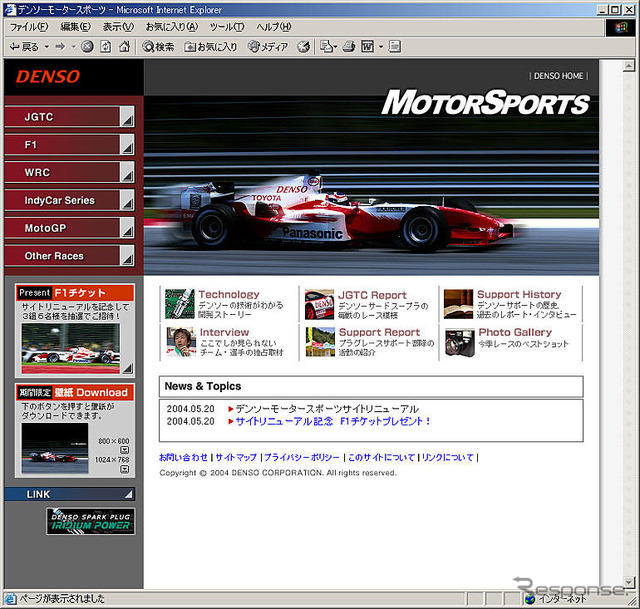This screenshot has width=640, height=609.
Task: Open the Support History section link
Action: 519,294
